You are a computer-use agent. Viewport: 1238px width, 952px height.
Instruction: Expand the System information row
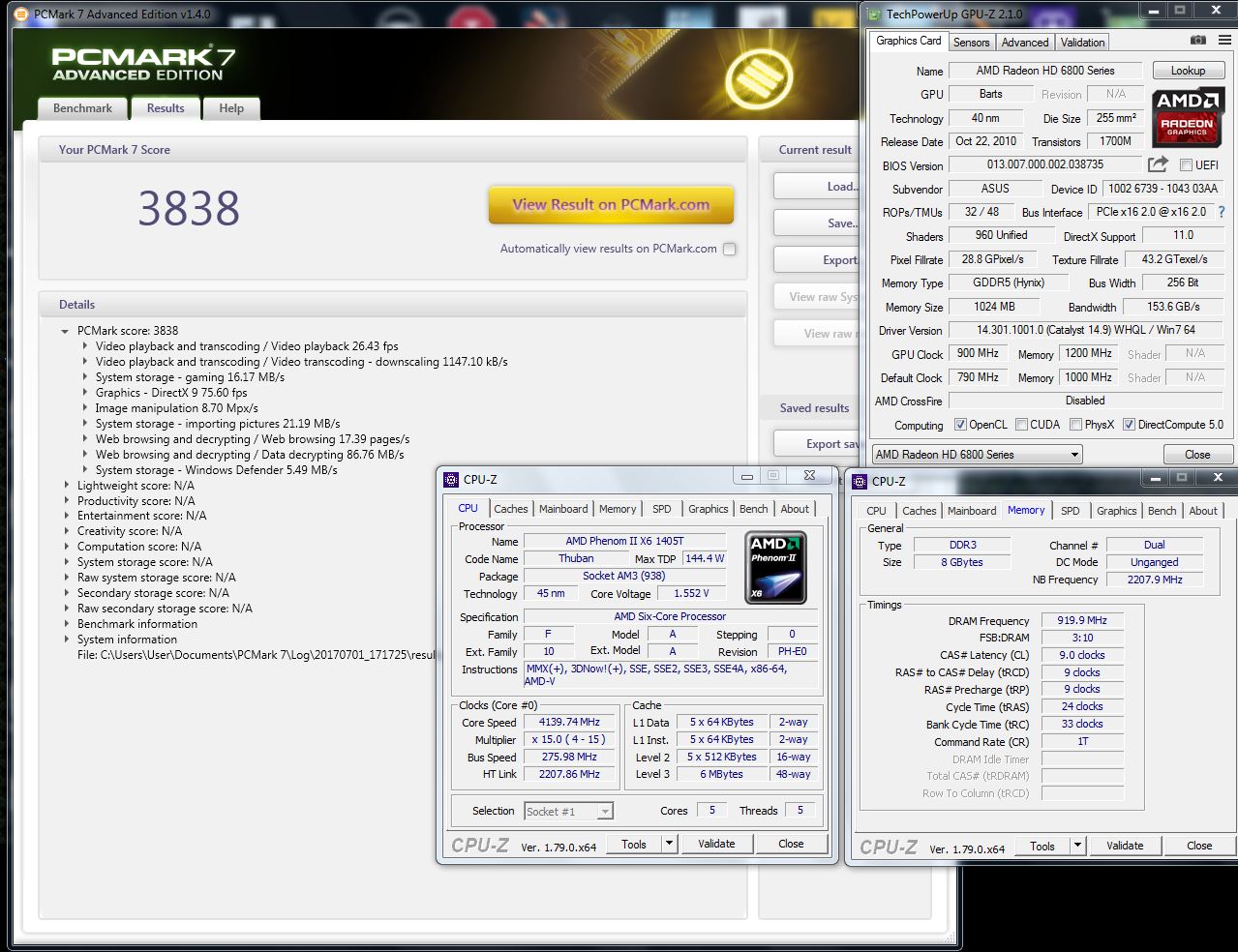click(67, 640)
